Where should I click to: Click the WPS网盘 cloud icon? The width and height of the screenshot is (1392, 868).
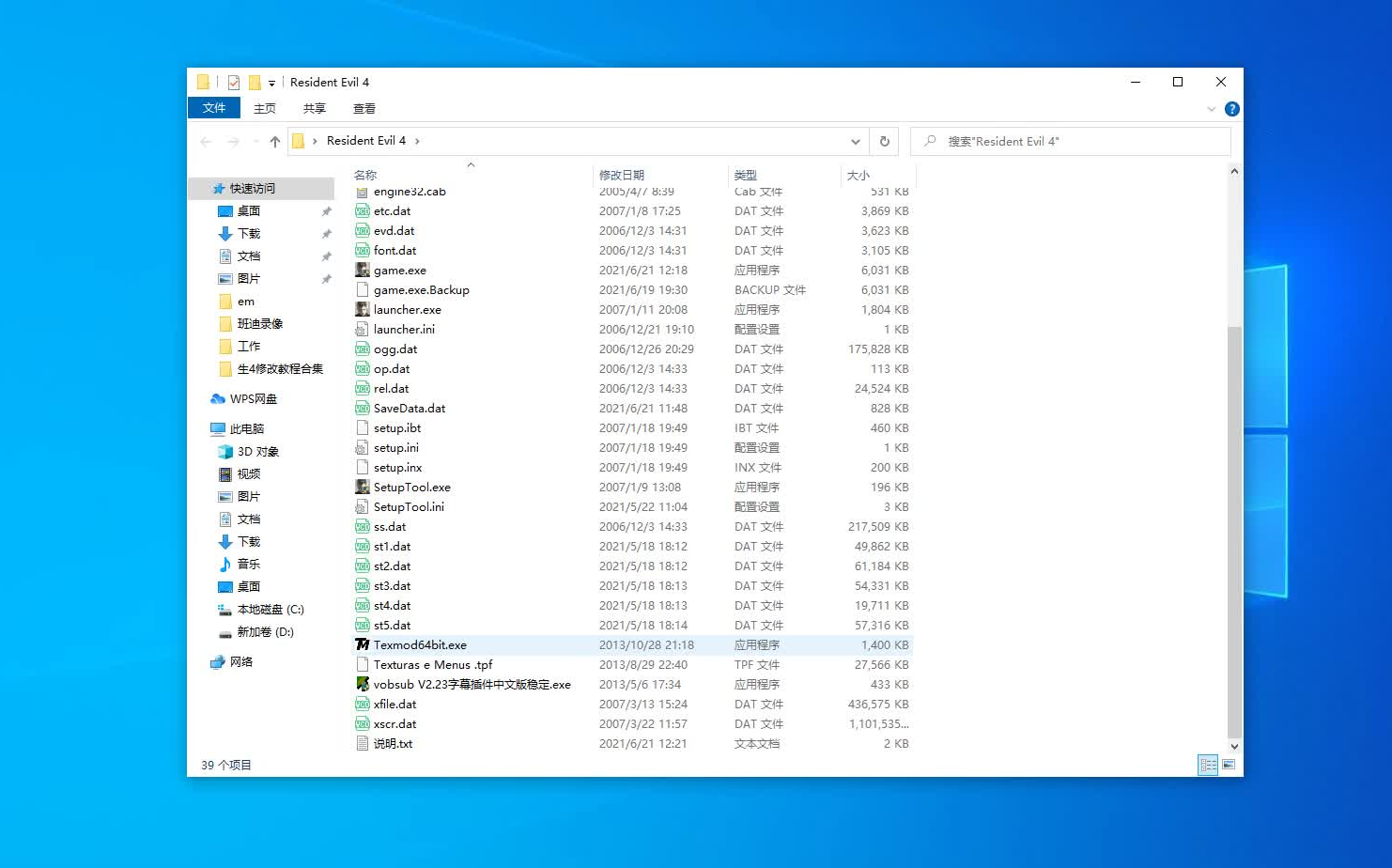[x=218, y=398]
